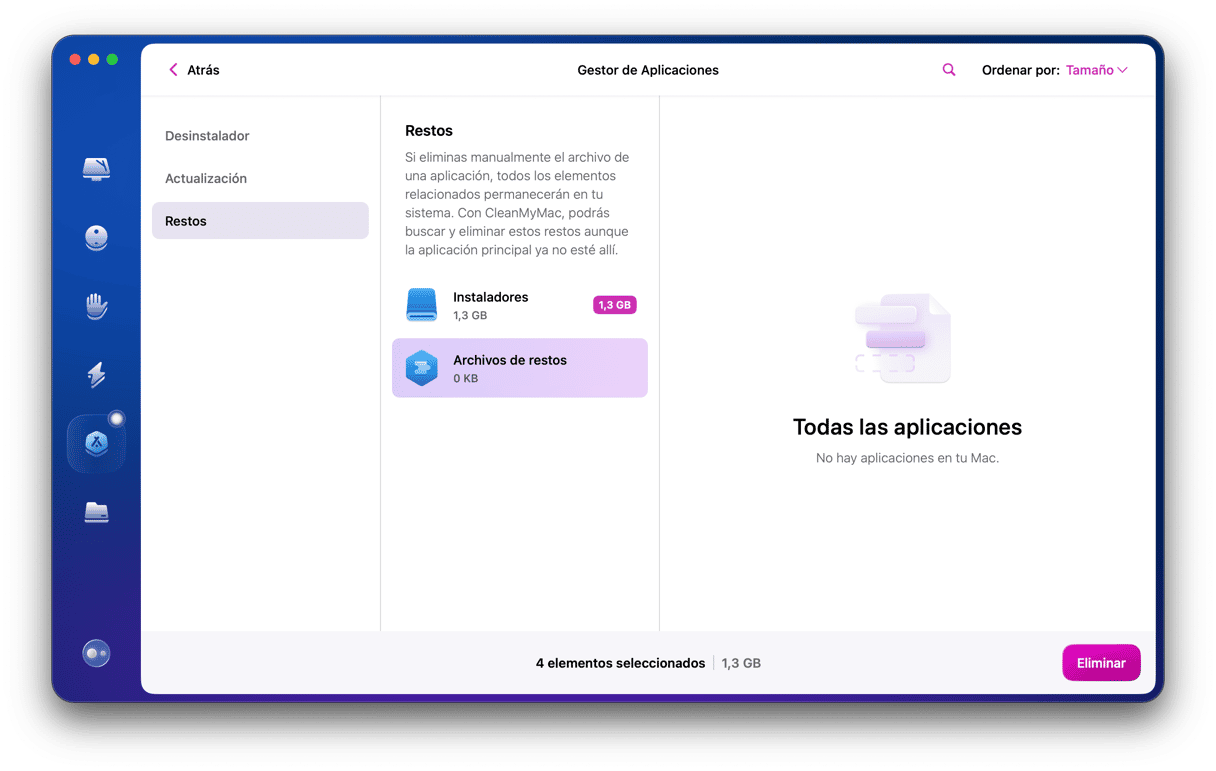The image size is (1216, 771).
Task: Go back with the Atrás button
Action: (x=194, y=70)
